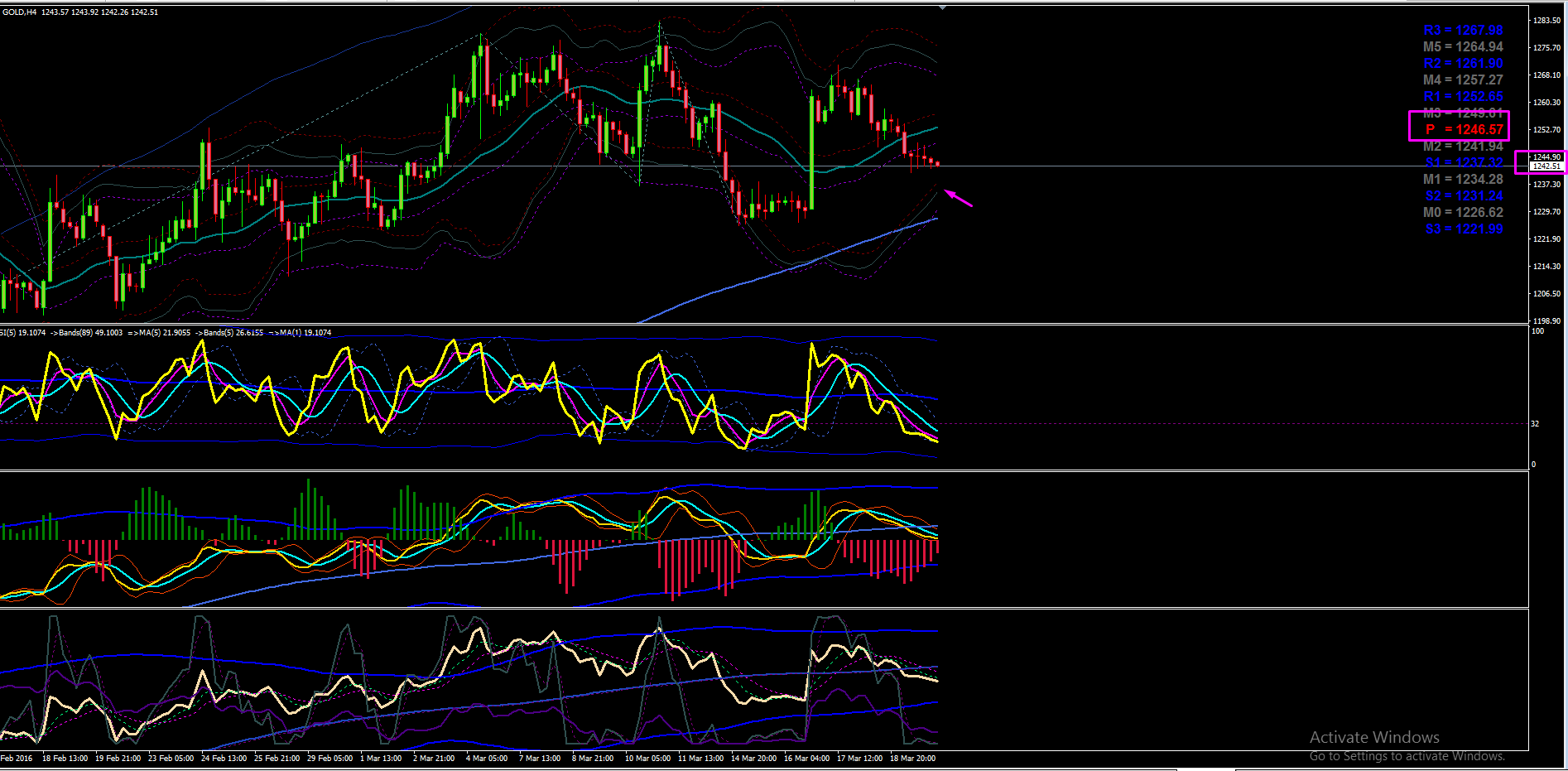Select the M0 = 1226.62 pivot label

tap(1463, 213)
